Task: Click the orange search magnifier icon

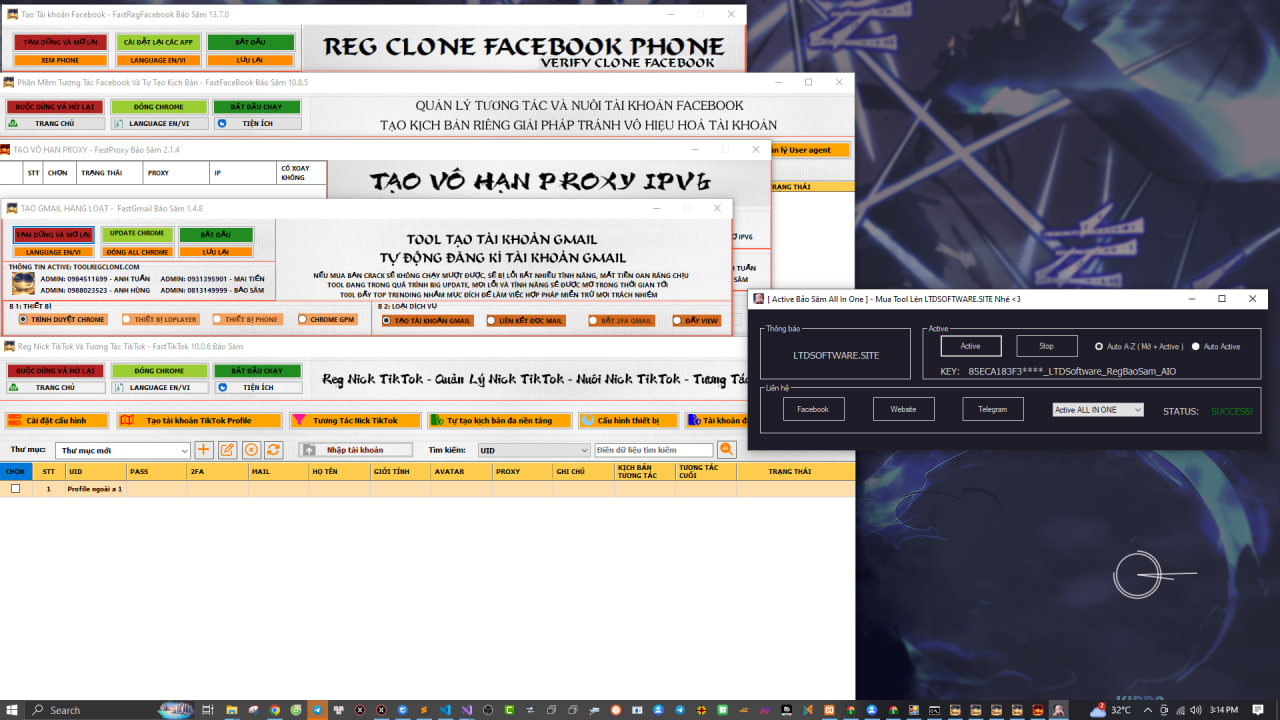Action: (727, 450)
